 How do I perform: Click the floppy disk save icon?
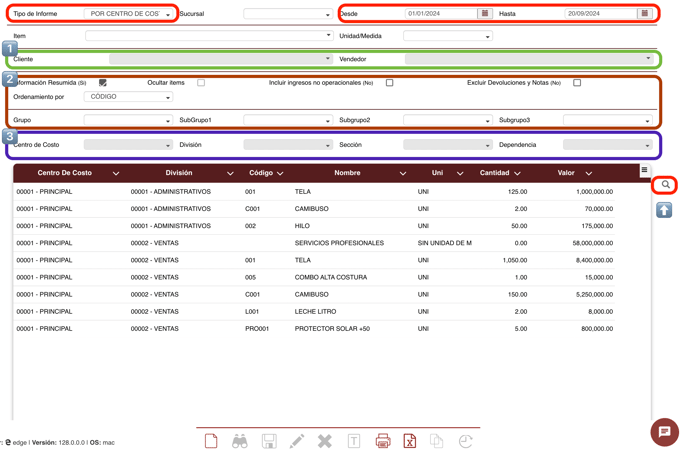click(269, 441)
